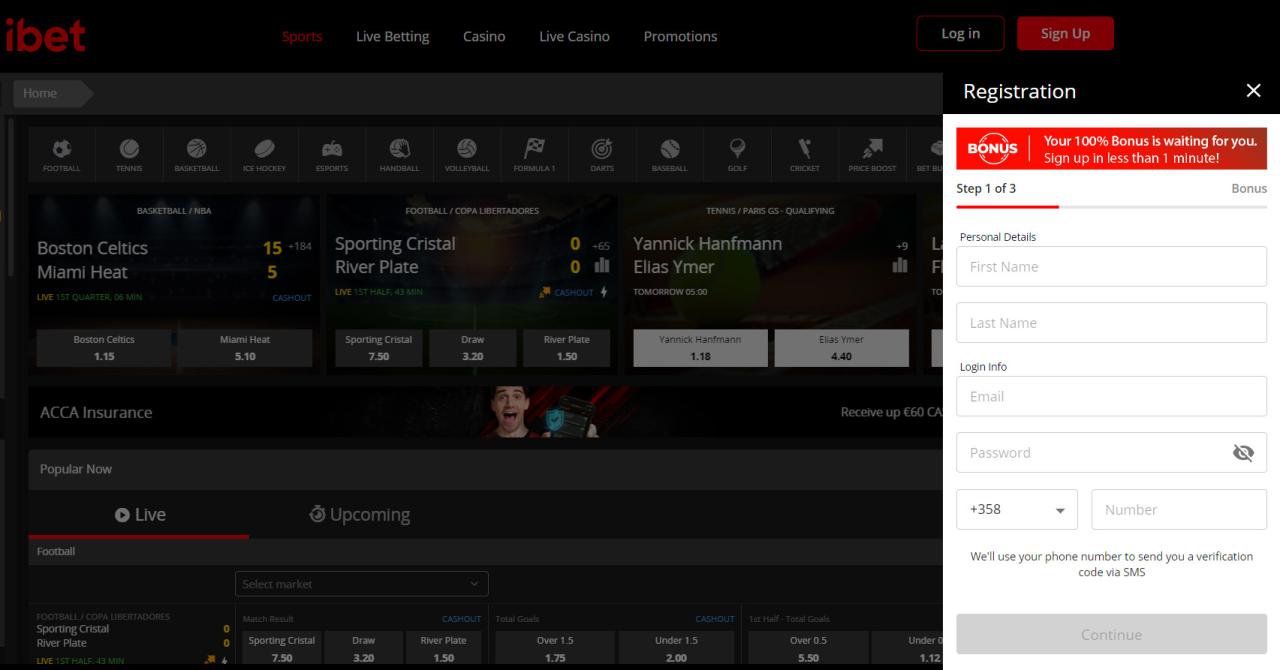Dismiss the Registration panel with the X
The image size is (1280, 670).
[x=1254, y=90]
